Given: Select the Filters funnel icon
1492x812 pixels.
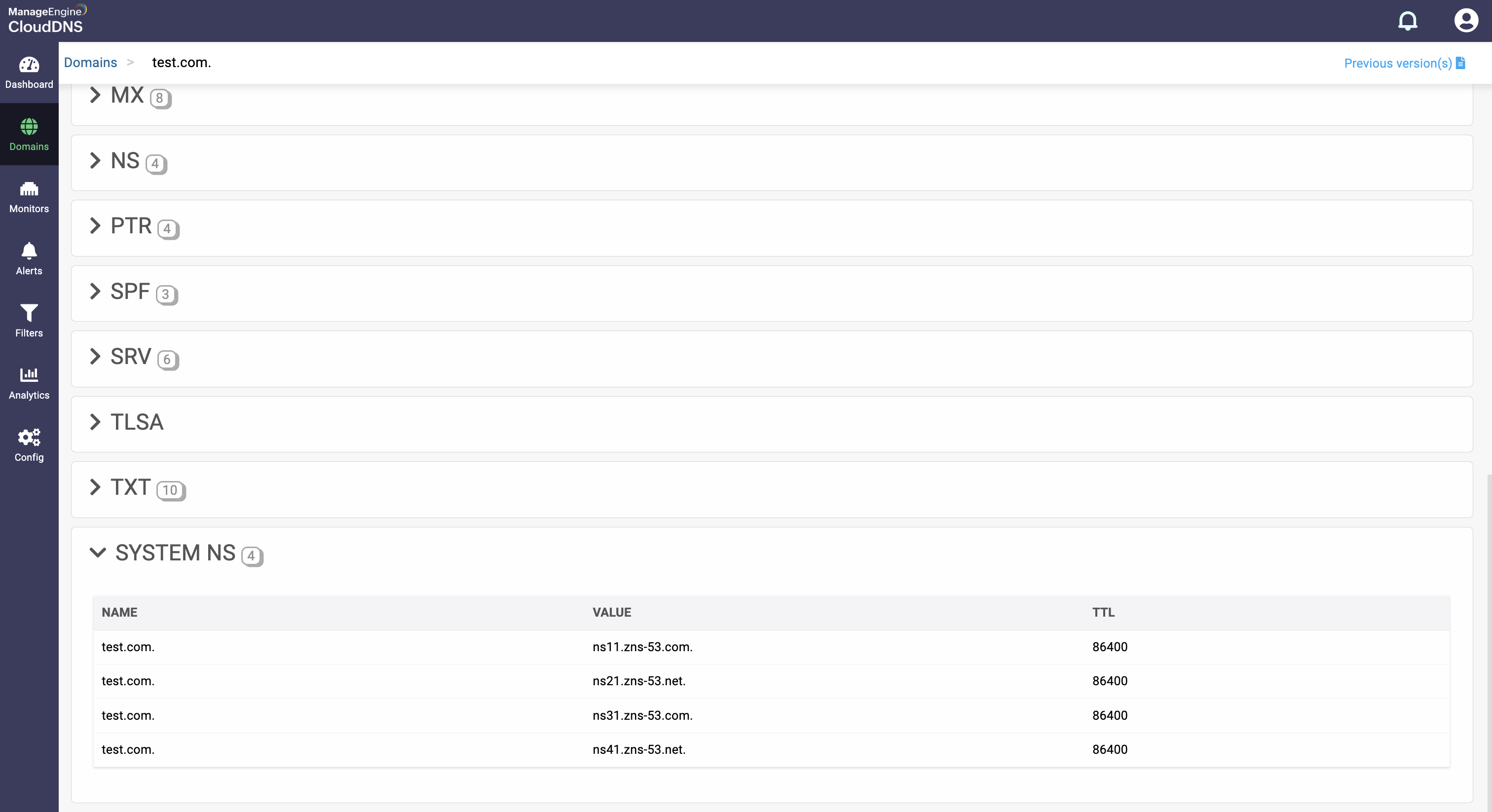Looking at the screenshot, I should [29, 313].
